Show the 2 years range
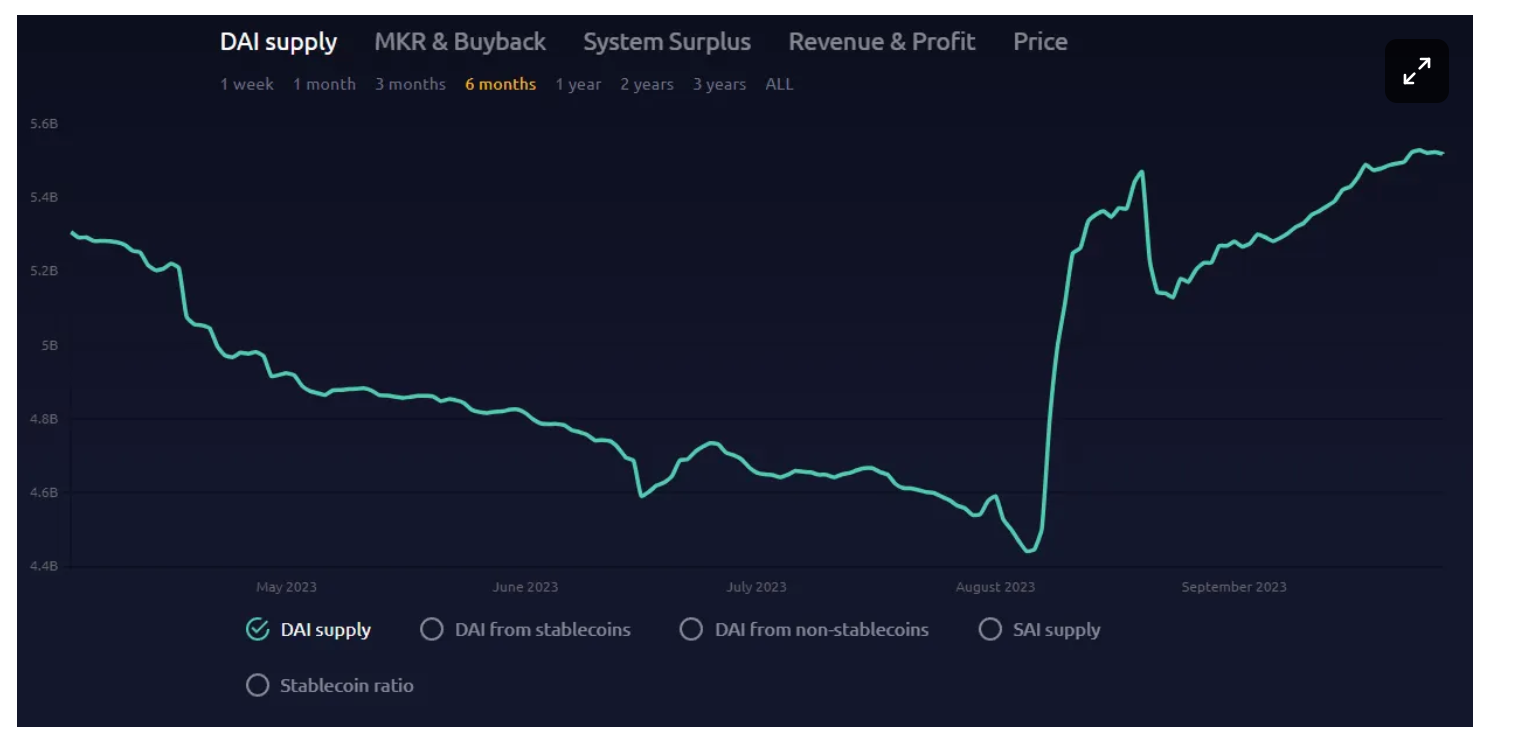Screen dimensions: 1526x746 pos(646,85)
